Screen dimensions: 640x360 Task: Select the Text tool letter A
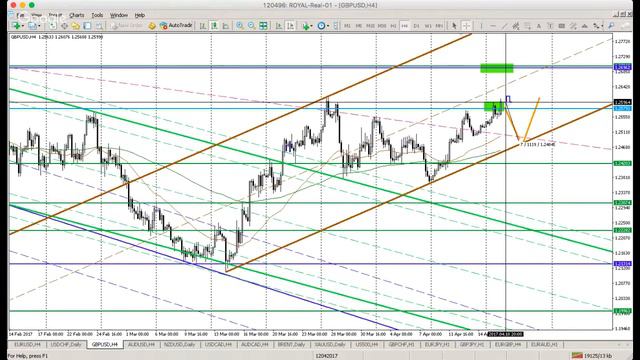point(539,26)
